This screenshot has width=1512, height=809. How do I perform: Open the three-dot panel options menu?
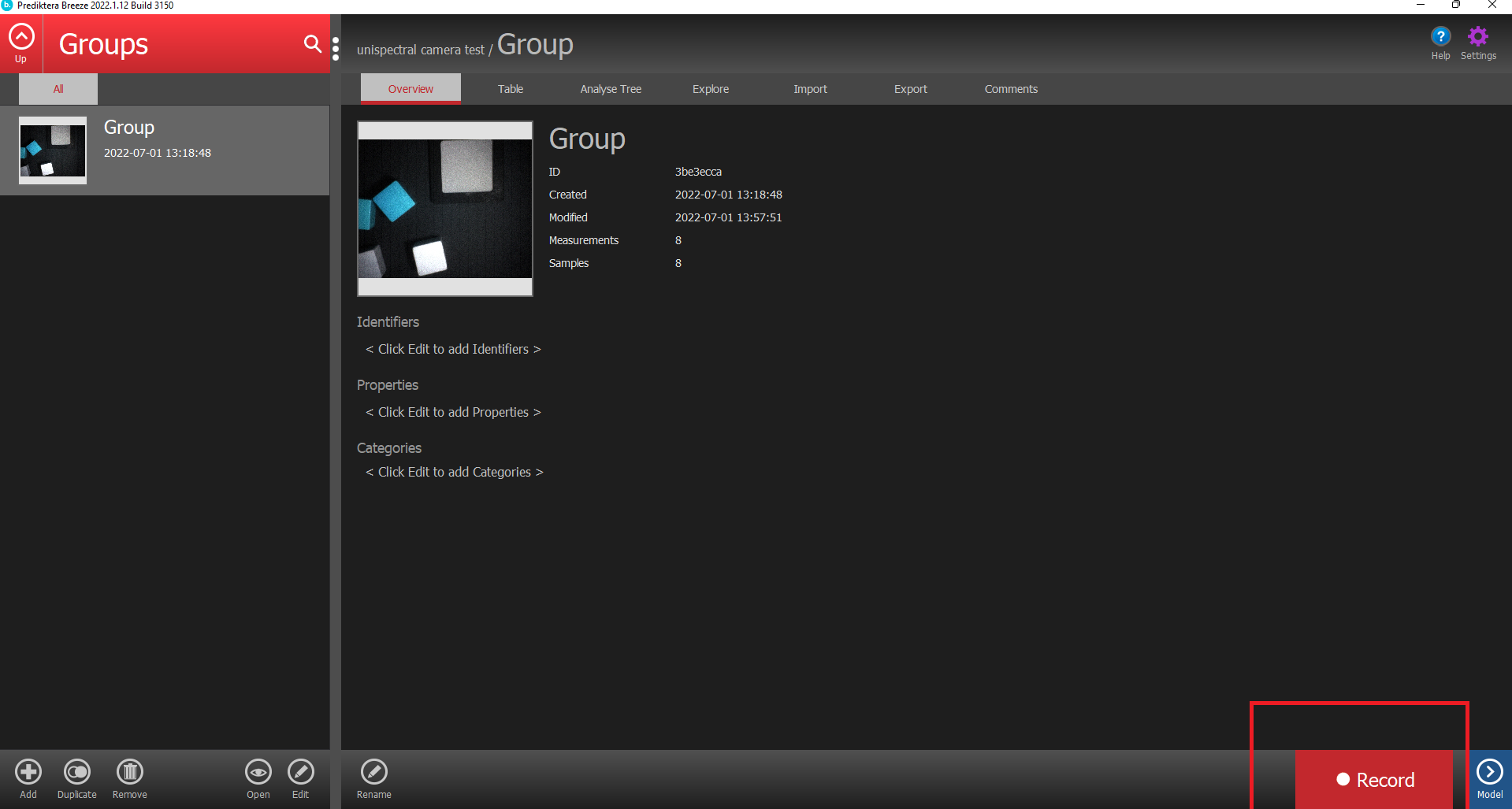click(x=336, y=49)
